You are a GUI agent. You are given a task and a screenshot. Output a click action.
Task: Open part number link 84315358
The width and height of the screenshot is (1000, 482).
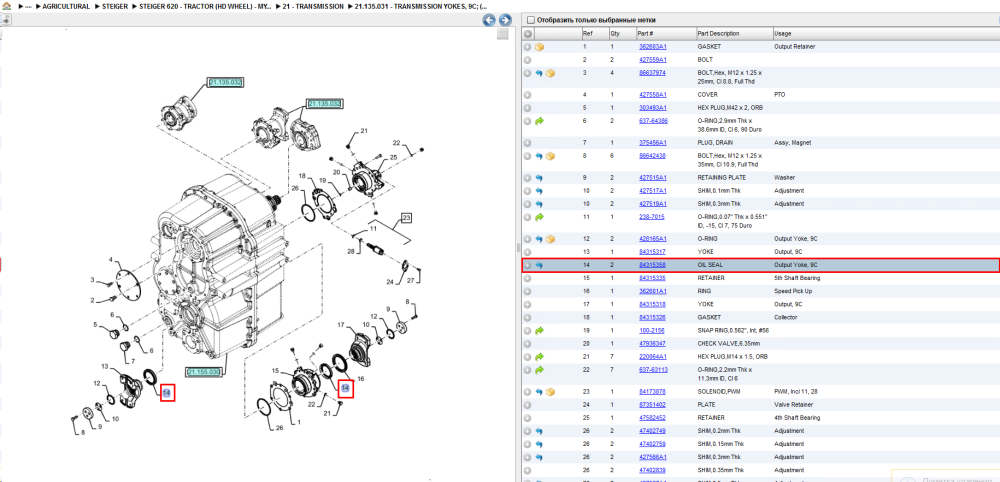pos(652,265)
